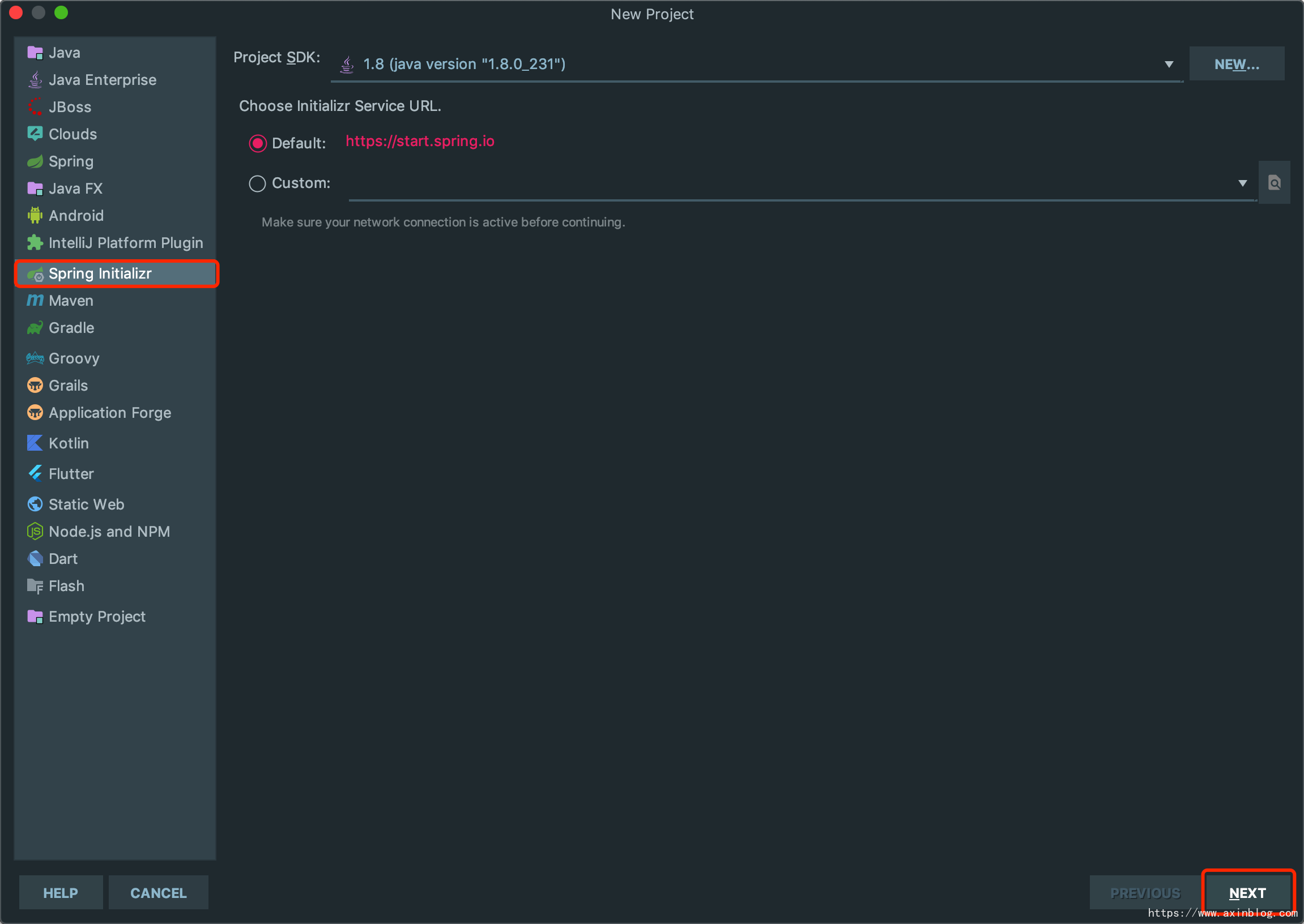This screenshot has width=1304, height=924.
Task: Pick the Android robot icon
Action: (x=35, y=216)
